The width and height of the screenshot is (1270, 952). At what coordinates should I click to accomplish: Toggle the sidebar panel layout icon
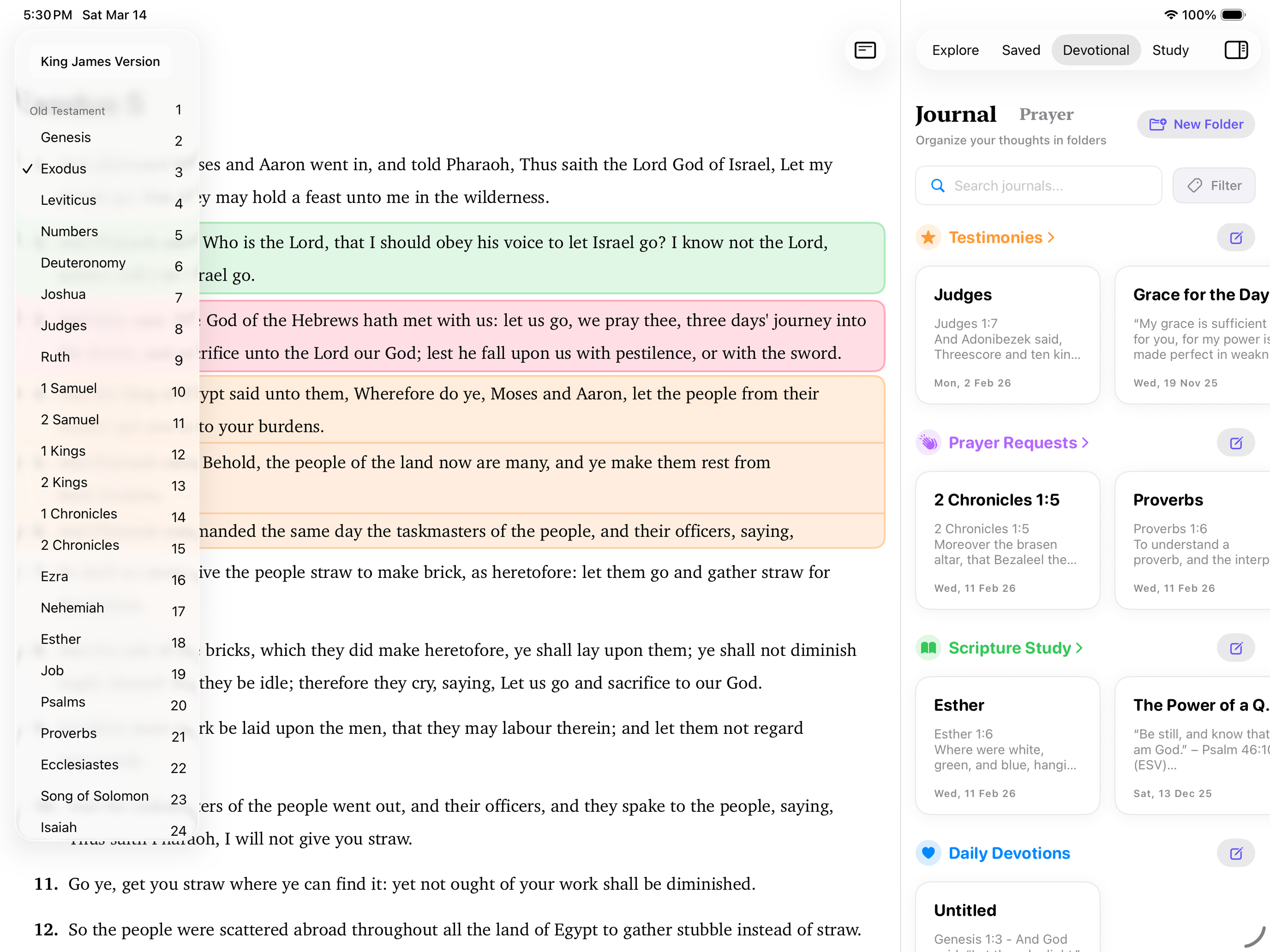tap(1235, 50)
